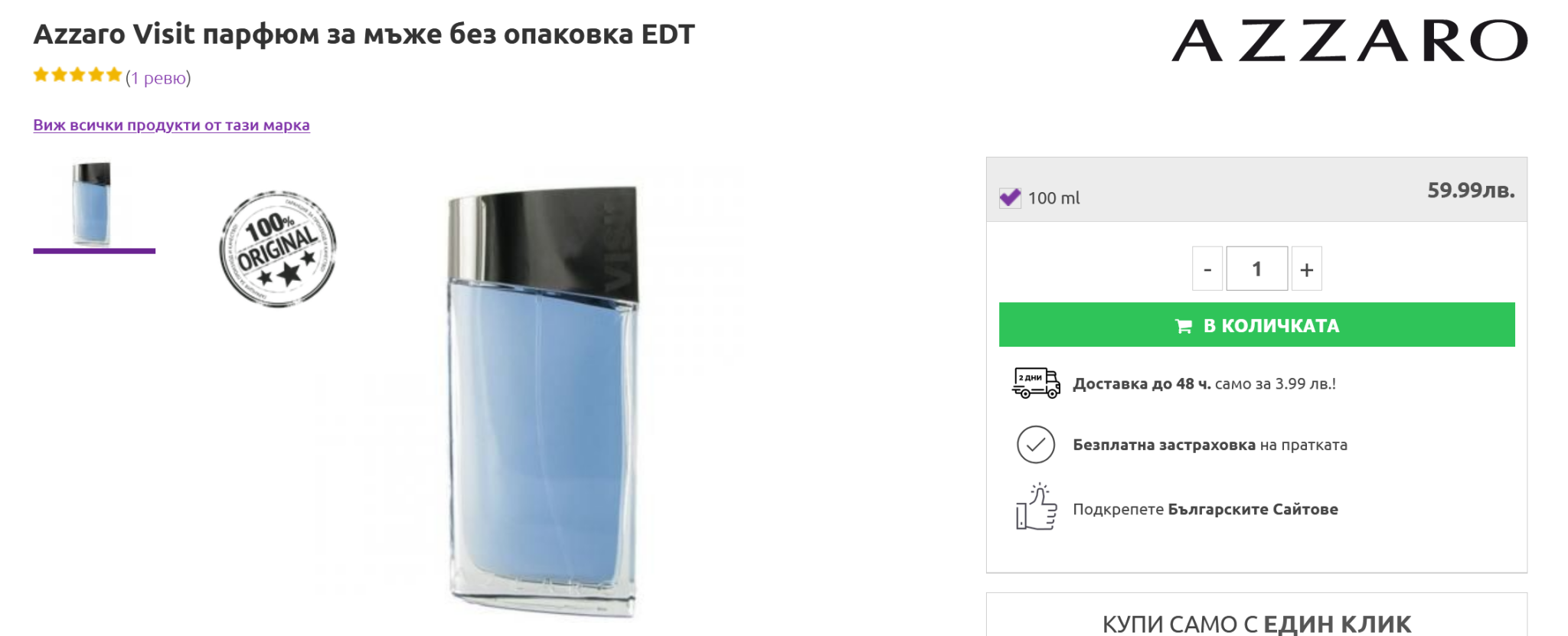This screenshot has height=636, width=1568.
Task: Decrease quantity with the minus button
Action: coord(1207,269)
